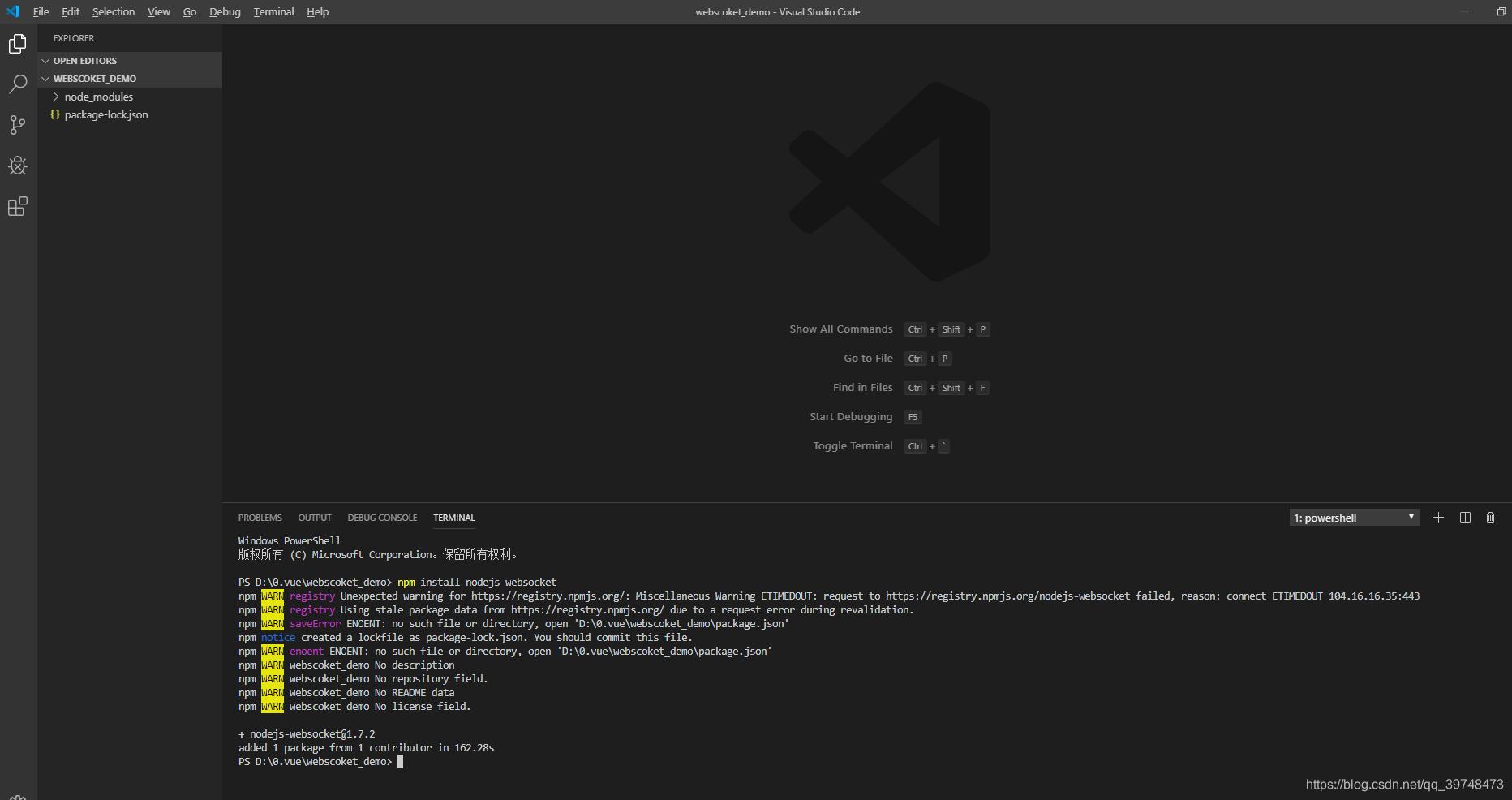Click the 'No README data' warning line
Screen dimensions: 1512x800
[x=346, y=693]
